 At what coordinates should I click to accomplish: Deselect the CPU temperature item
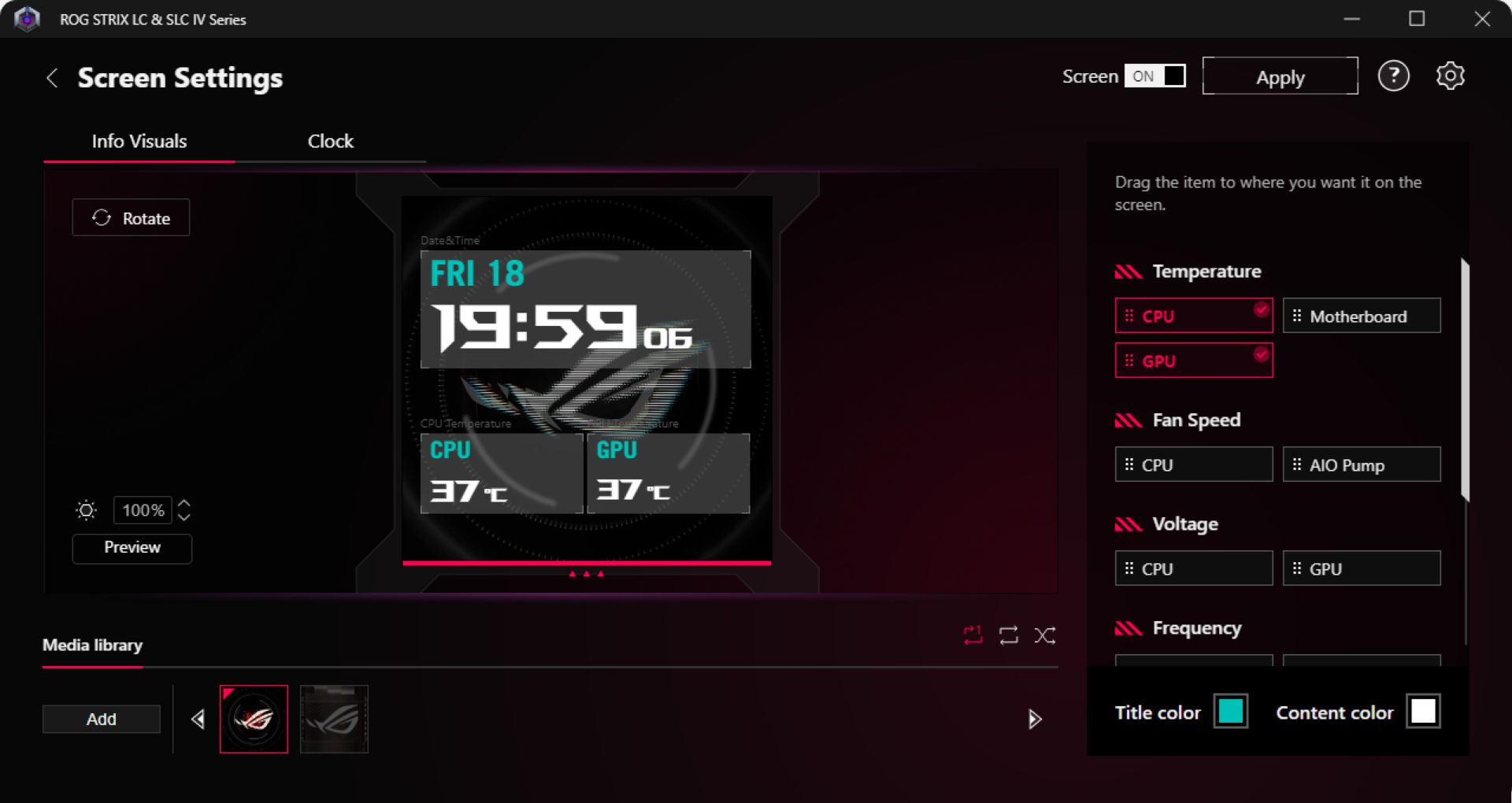pos(1194,316)
